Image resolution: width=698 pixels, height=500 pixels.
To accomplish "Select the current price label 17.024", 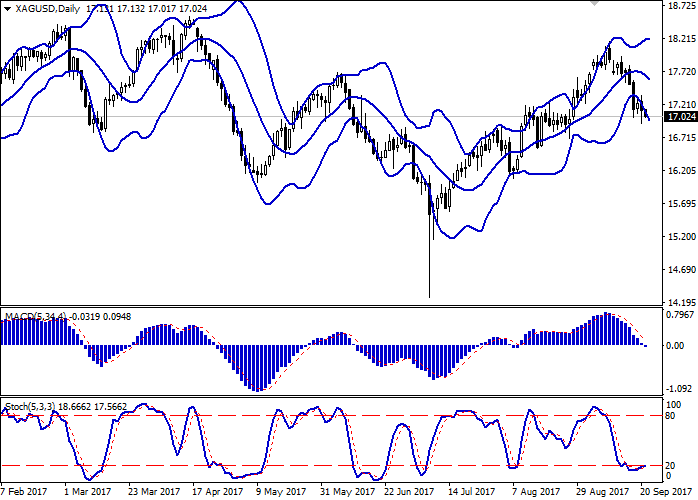I will pyautogui.click(x=680, y=117).
